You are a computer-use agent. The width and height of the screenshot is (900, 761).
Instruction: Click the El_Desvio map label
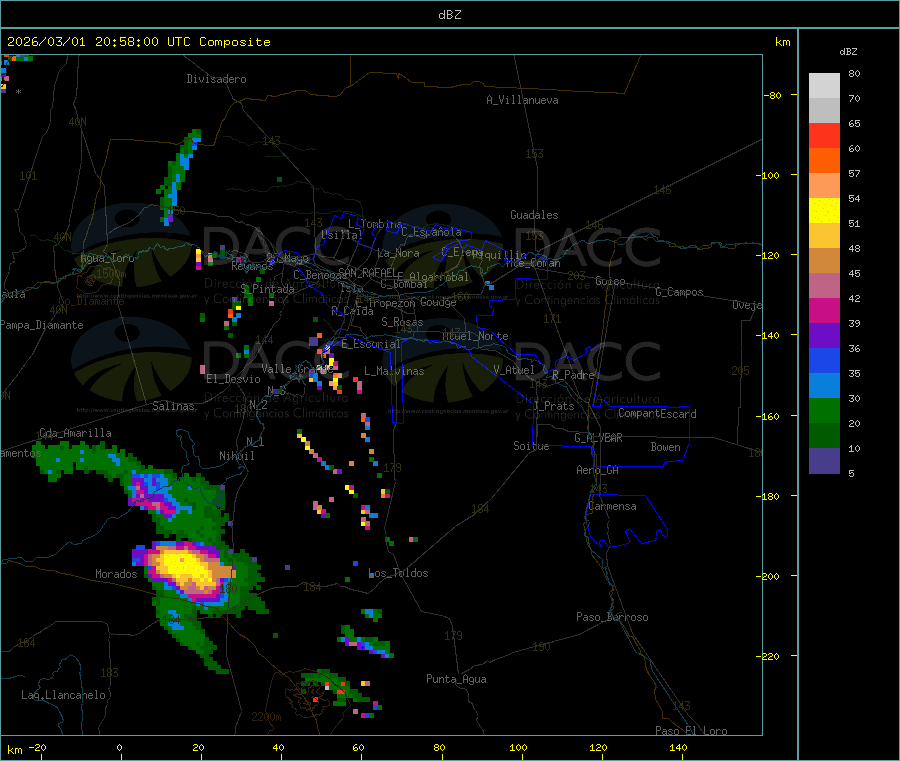[234, 379]
